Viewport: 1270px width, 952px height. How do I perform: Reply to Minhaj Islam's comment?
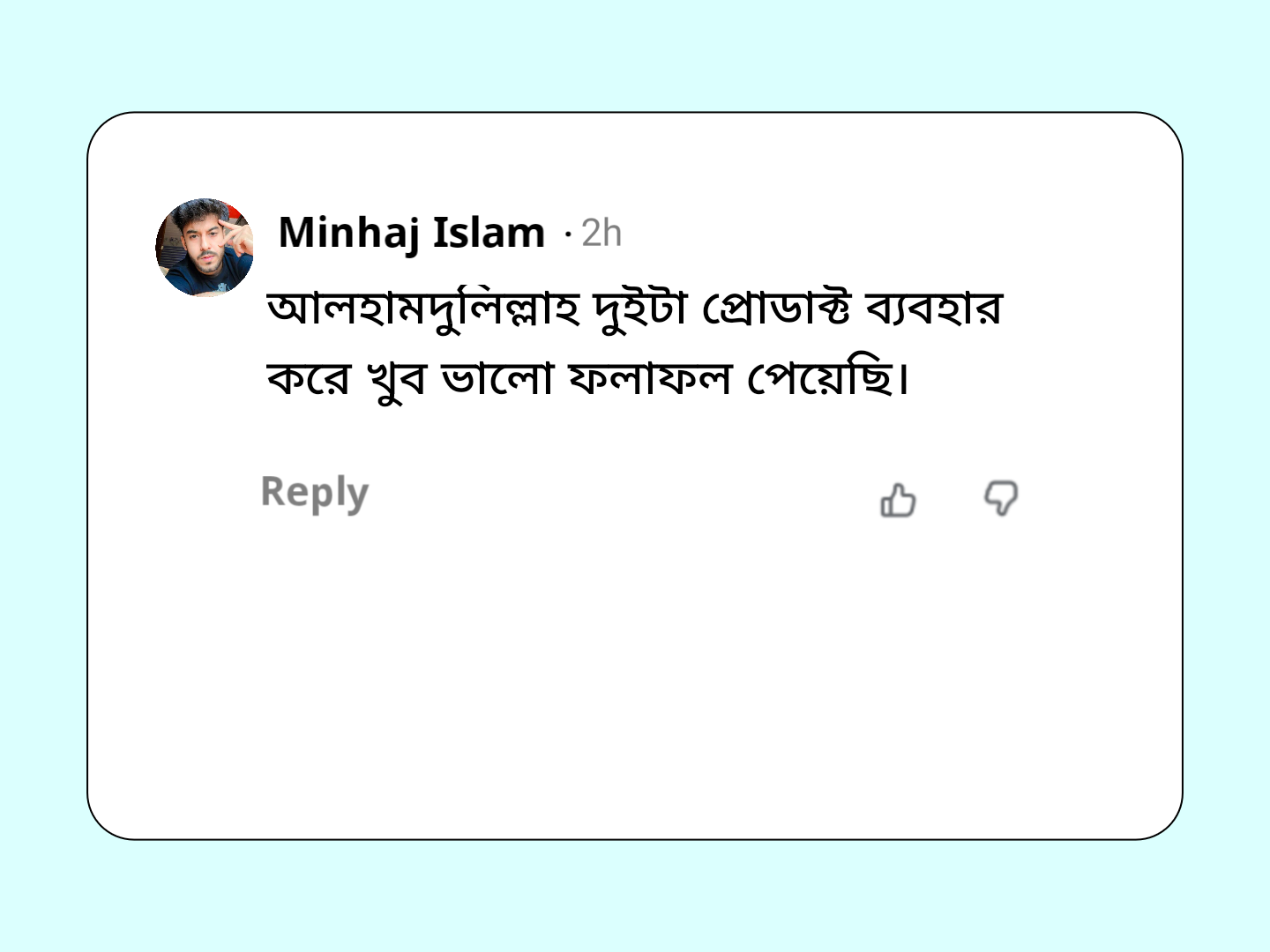coord(315,493)
